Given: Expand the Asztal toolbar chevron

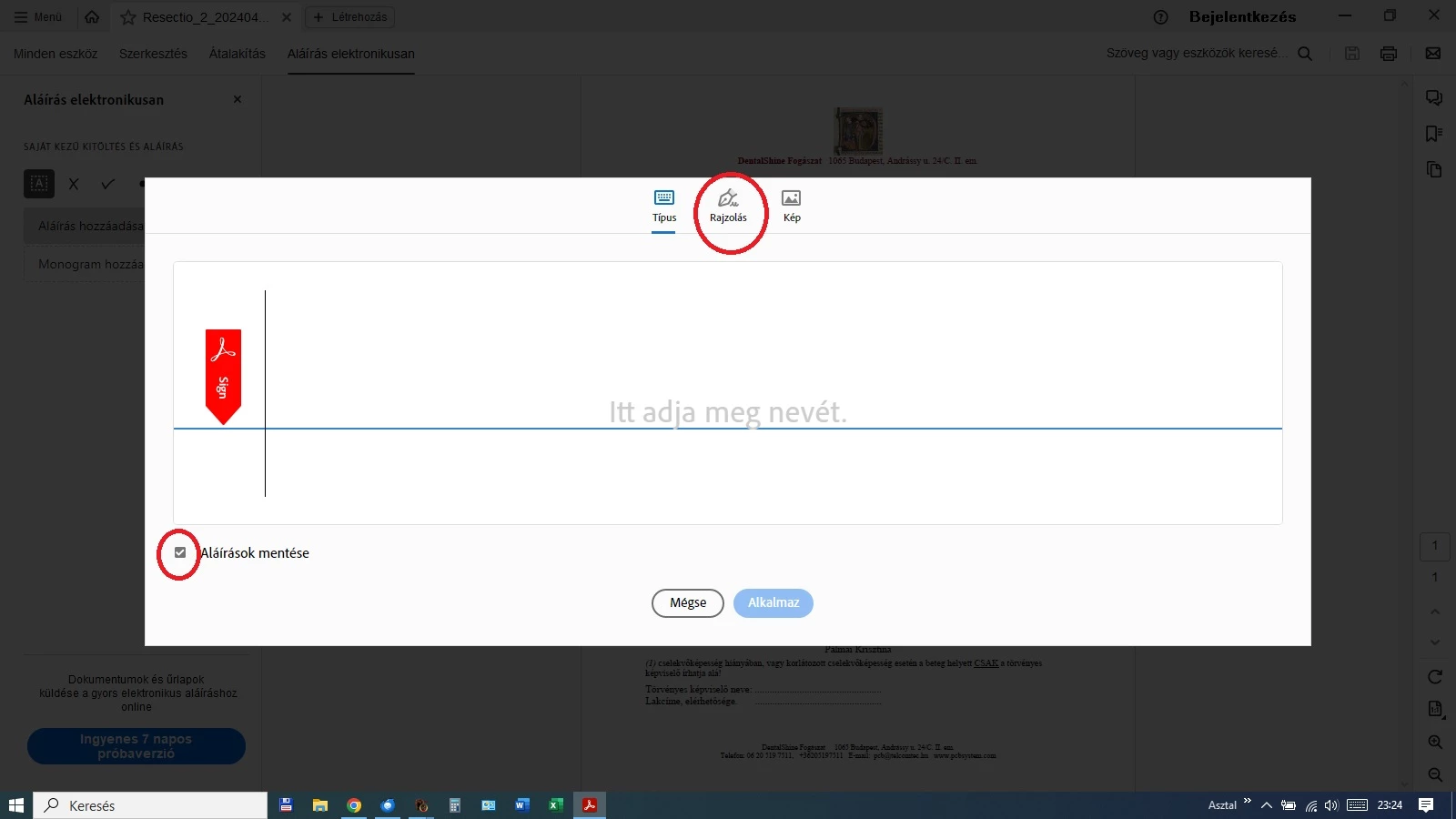Looking at the screenshot, I should (1247, 802).
